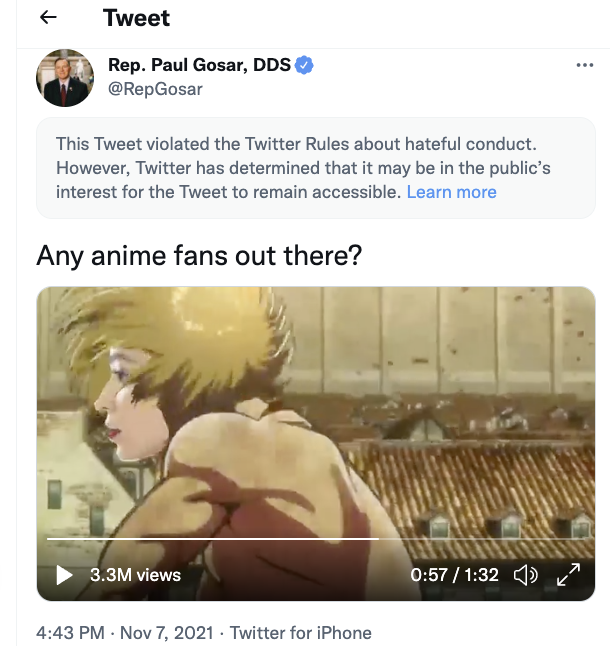The image size is (610, 646).
Task: Click the Twitter for iPhone source link
Action: (x=301, y=633)
